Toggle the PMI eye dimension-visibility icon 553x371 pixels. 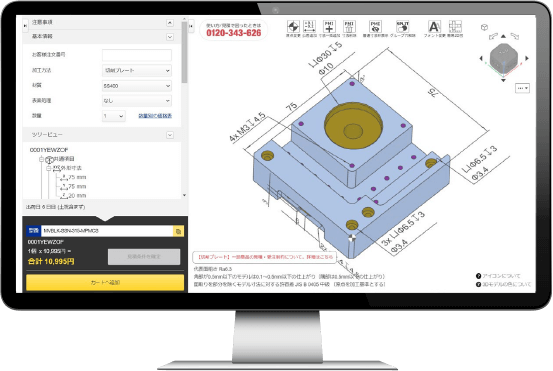pos(375,27)
